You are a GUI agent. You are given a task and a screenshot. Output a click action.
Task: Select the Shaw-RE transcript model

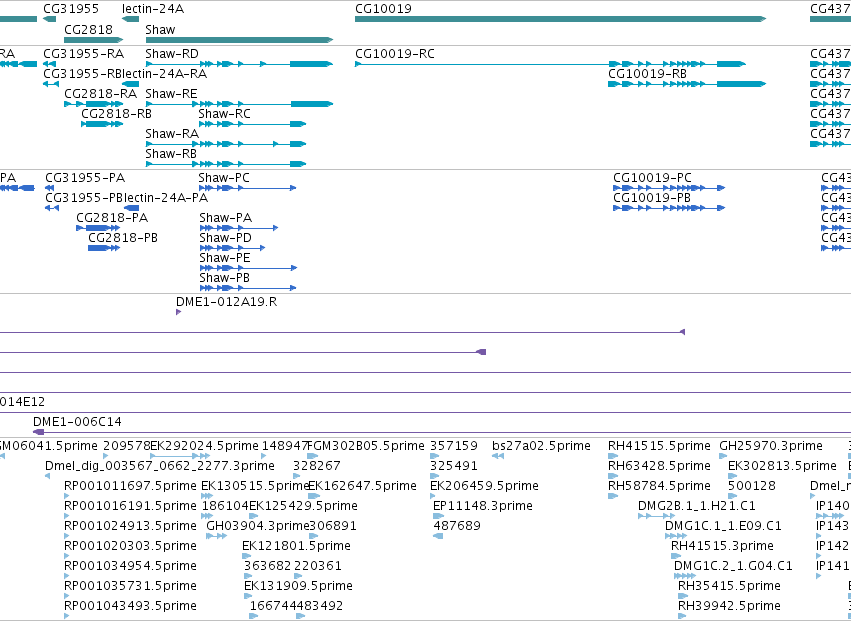pos(239,104)
